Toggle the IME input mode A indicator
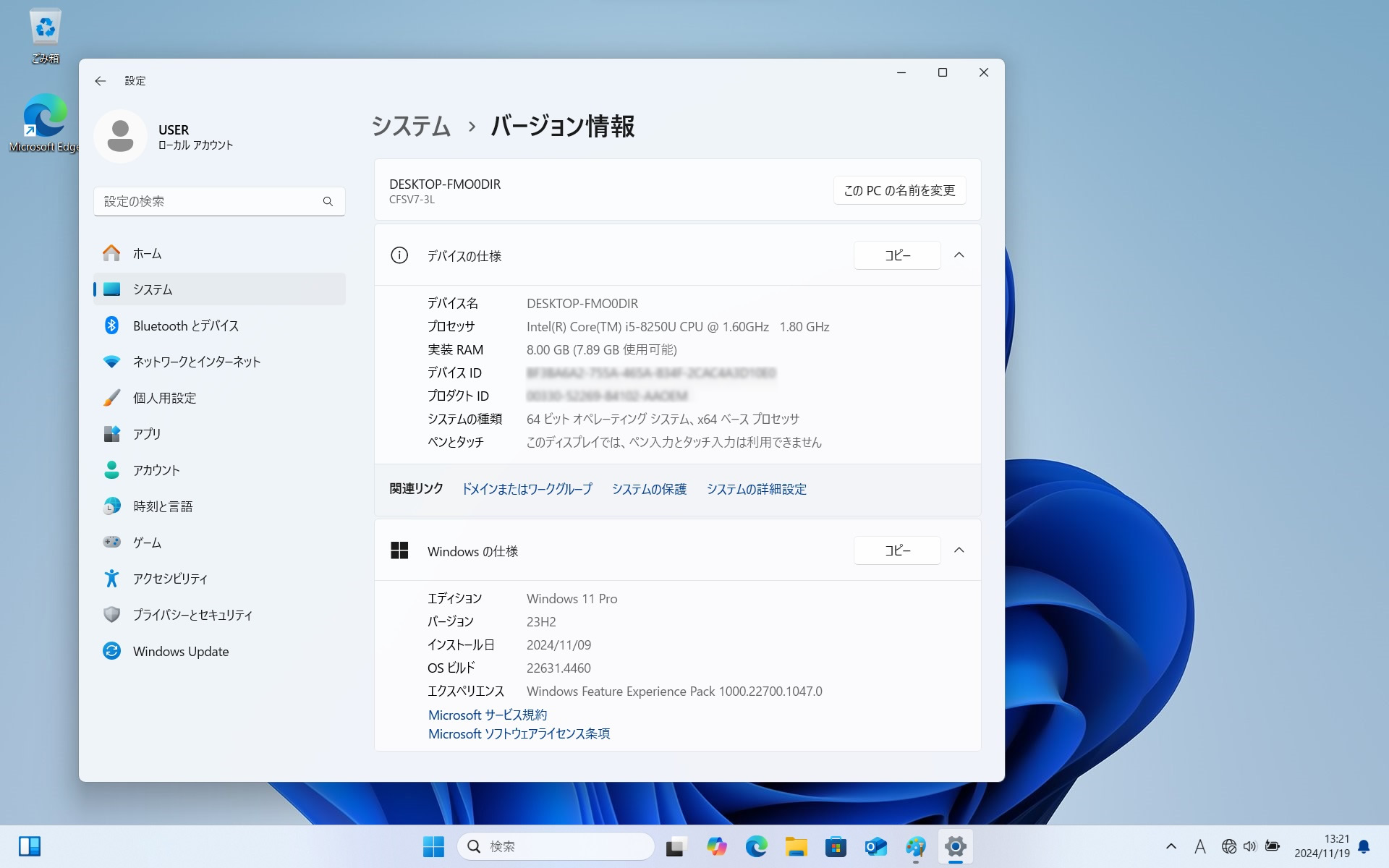 pyautogui.click(x=1200, y=846)
